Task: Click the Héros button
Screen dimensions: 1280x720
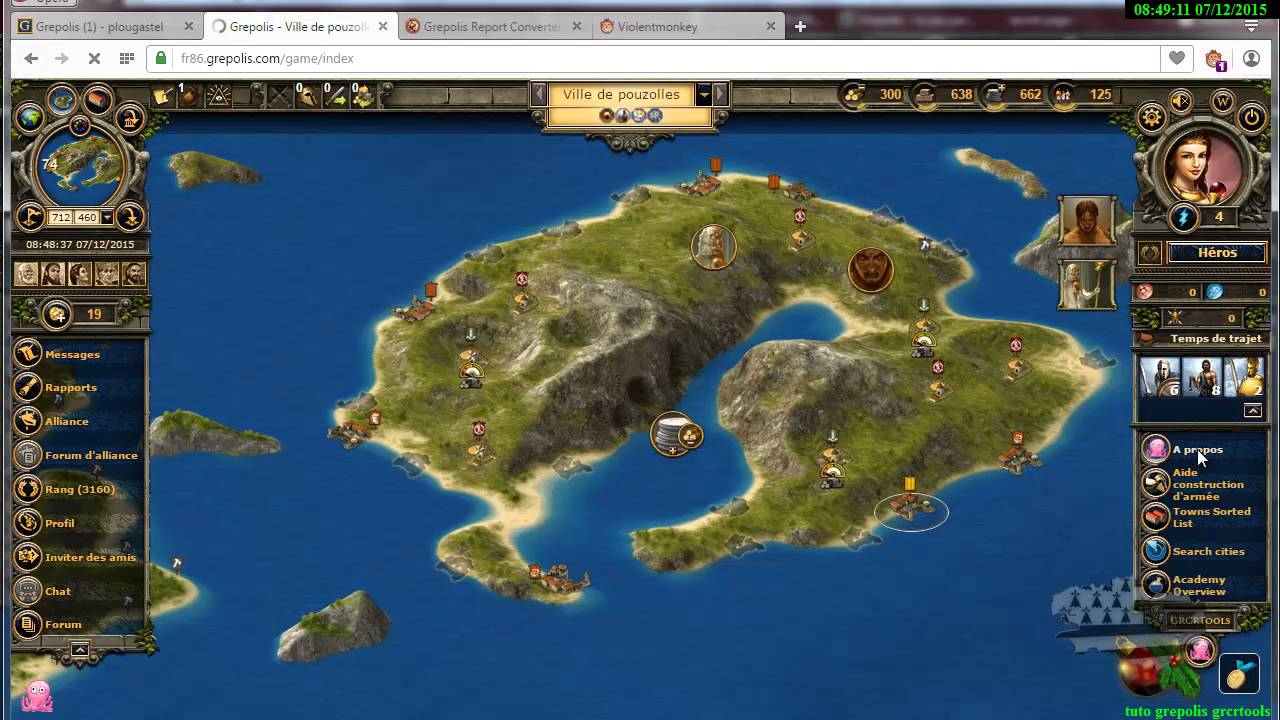Action: point(1217,253)
